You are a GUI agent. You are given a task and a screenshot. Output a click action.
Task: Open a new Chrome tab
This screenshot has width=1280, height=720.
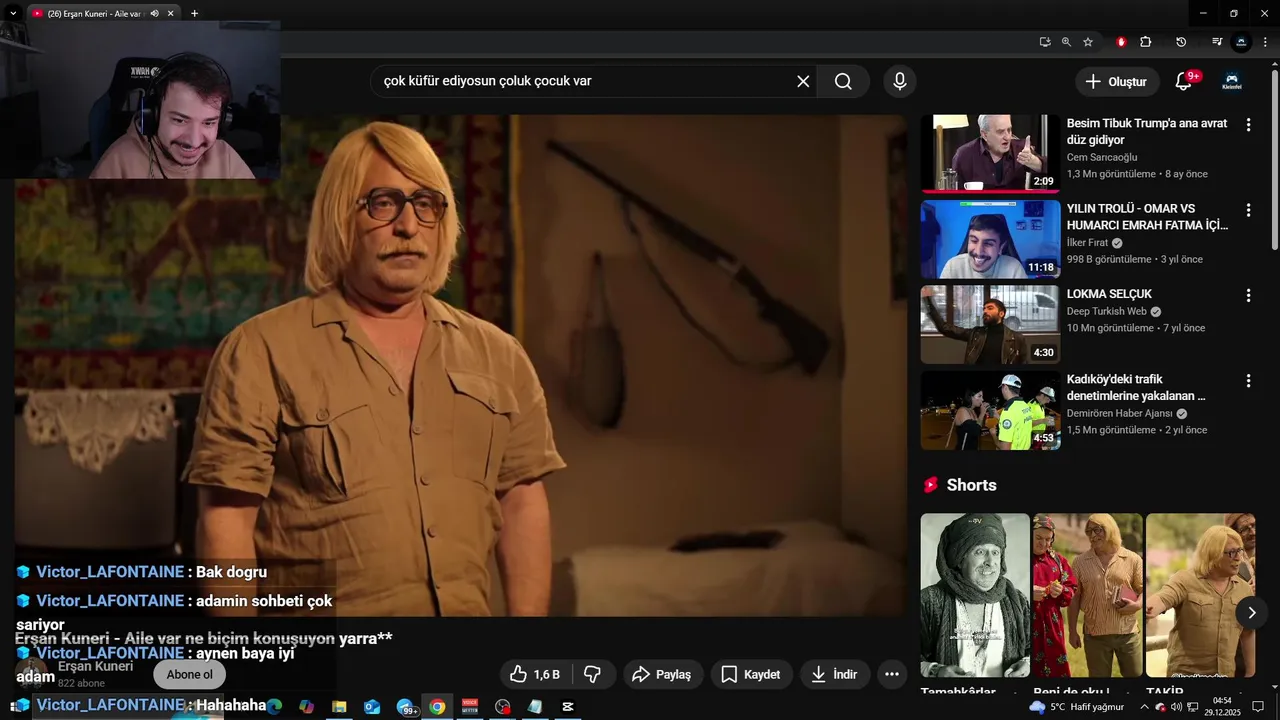[x=194, y=14]
